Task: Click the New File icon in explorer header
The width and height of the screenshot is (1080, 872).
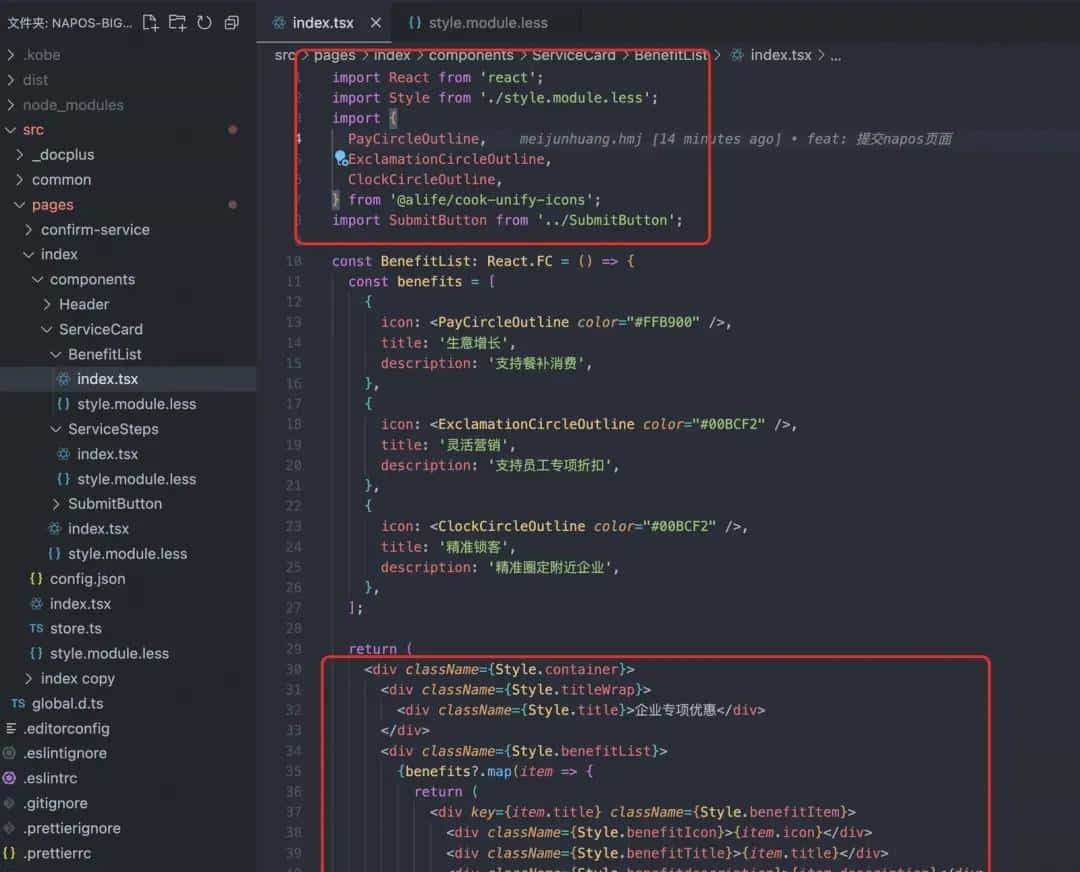Action: coord(150,22)
